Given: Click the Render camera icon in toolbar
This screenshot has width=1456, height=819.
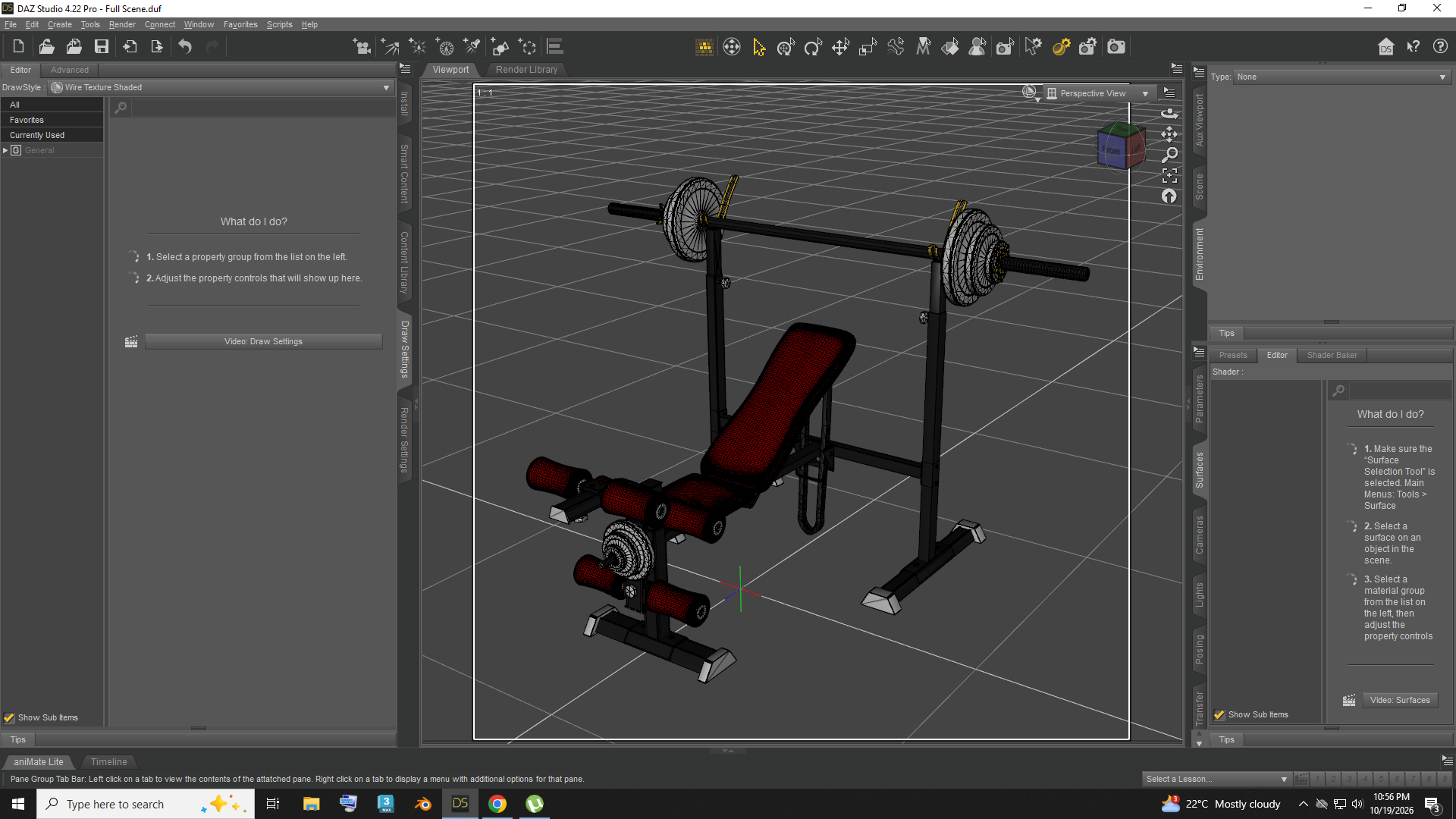Looking at the screenshot, I should click(x=1116, y=47).
